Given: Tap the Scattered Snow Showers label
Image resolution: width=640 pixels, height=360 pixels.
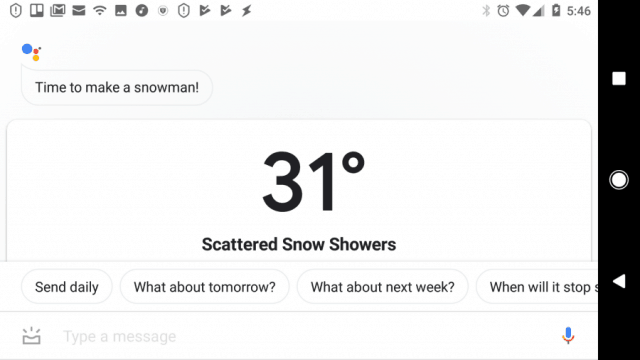Looking at the screenshot, I should (299, 244).
